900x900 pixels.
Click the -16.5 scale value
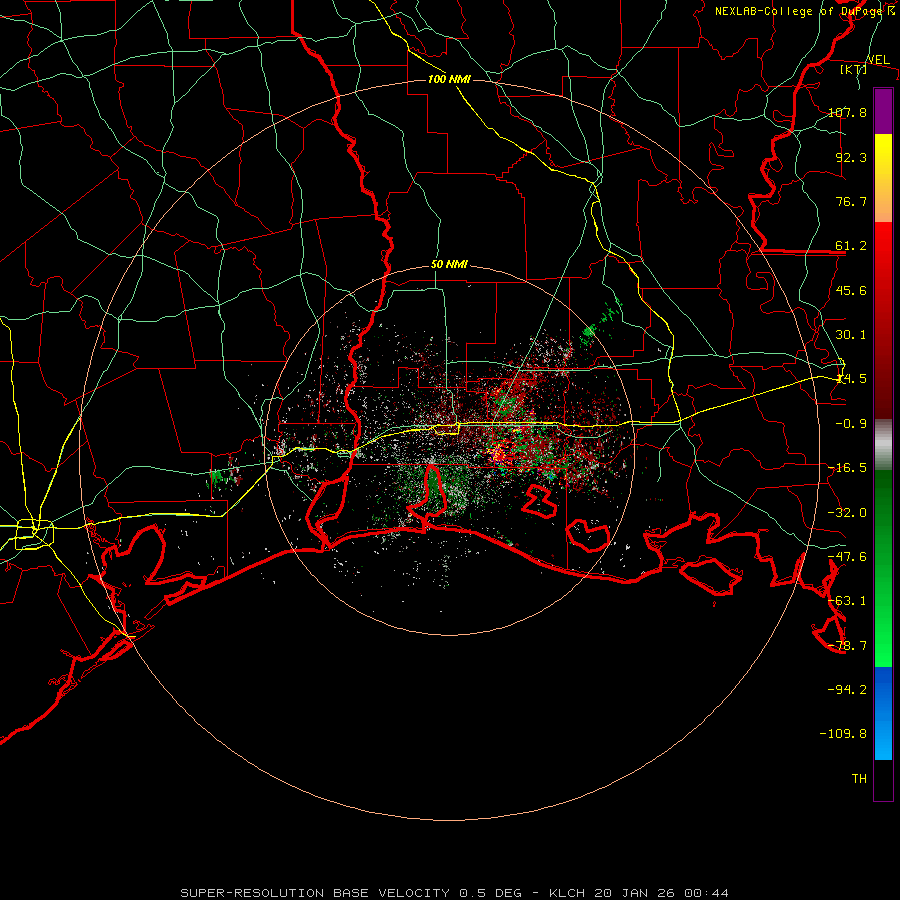point(847,468)
